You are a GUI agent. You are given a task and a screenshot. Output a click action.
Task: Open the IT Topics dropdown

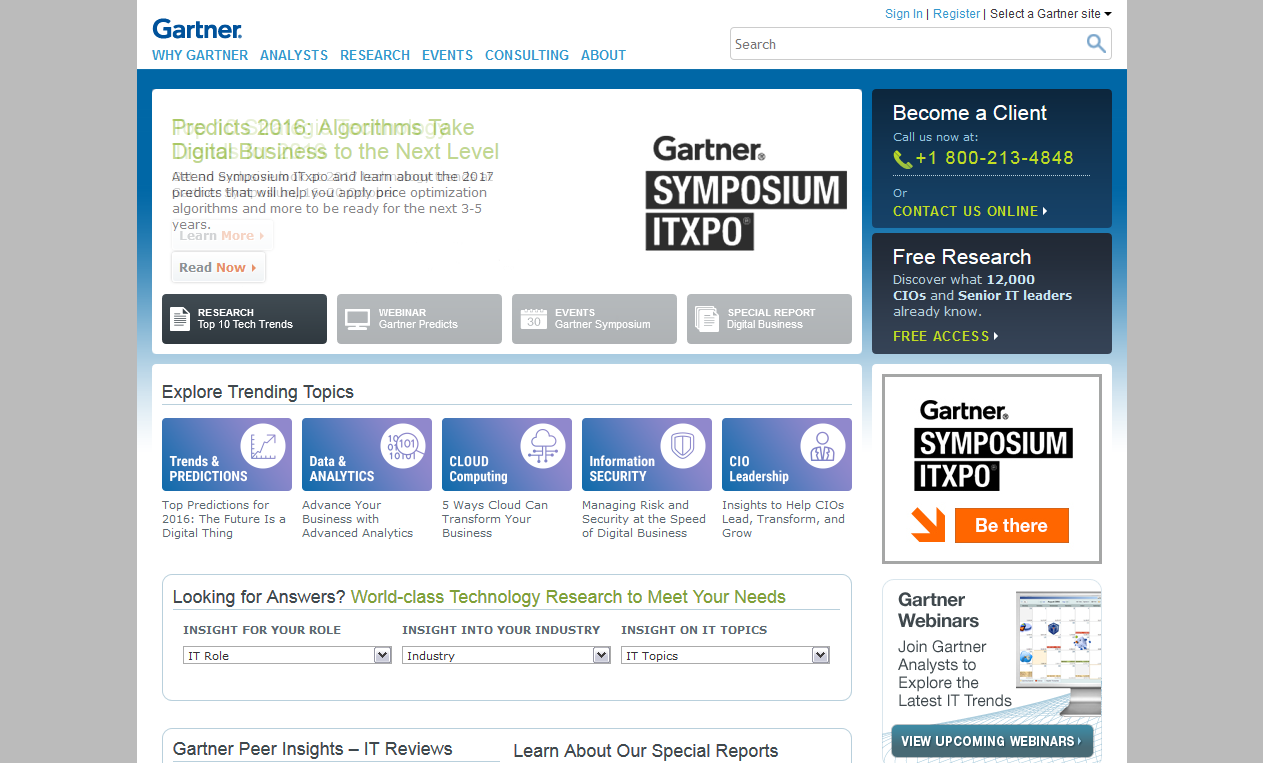click(x=725, y=655)
